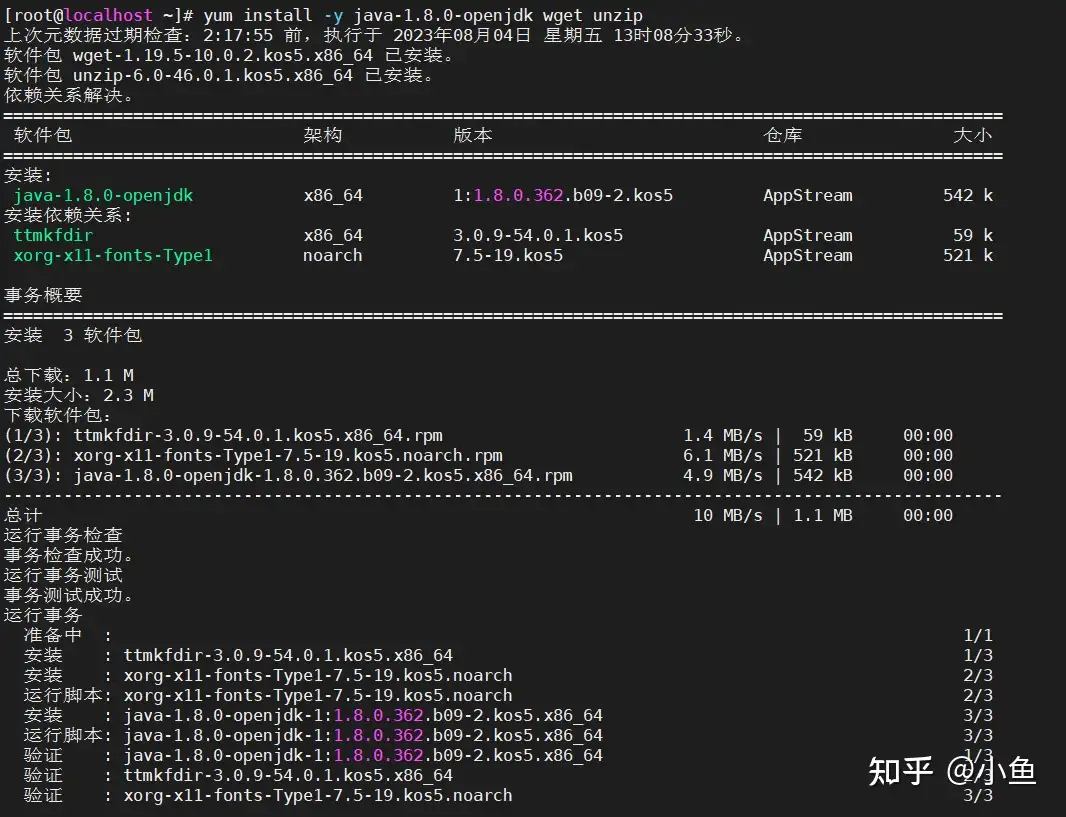The image size is (1066, 817).
Task: Select xorg-x11-fonts-Type1 package name
Action: click(x=110, y=255)
